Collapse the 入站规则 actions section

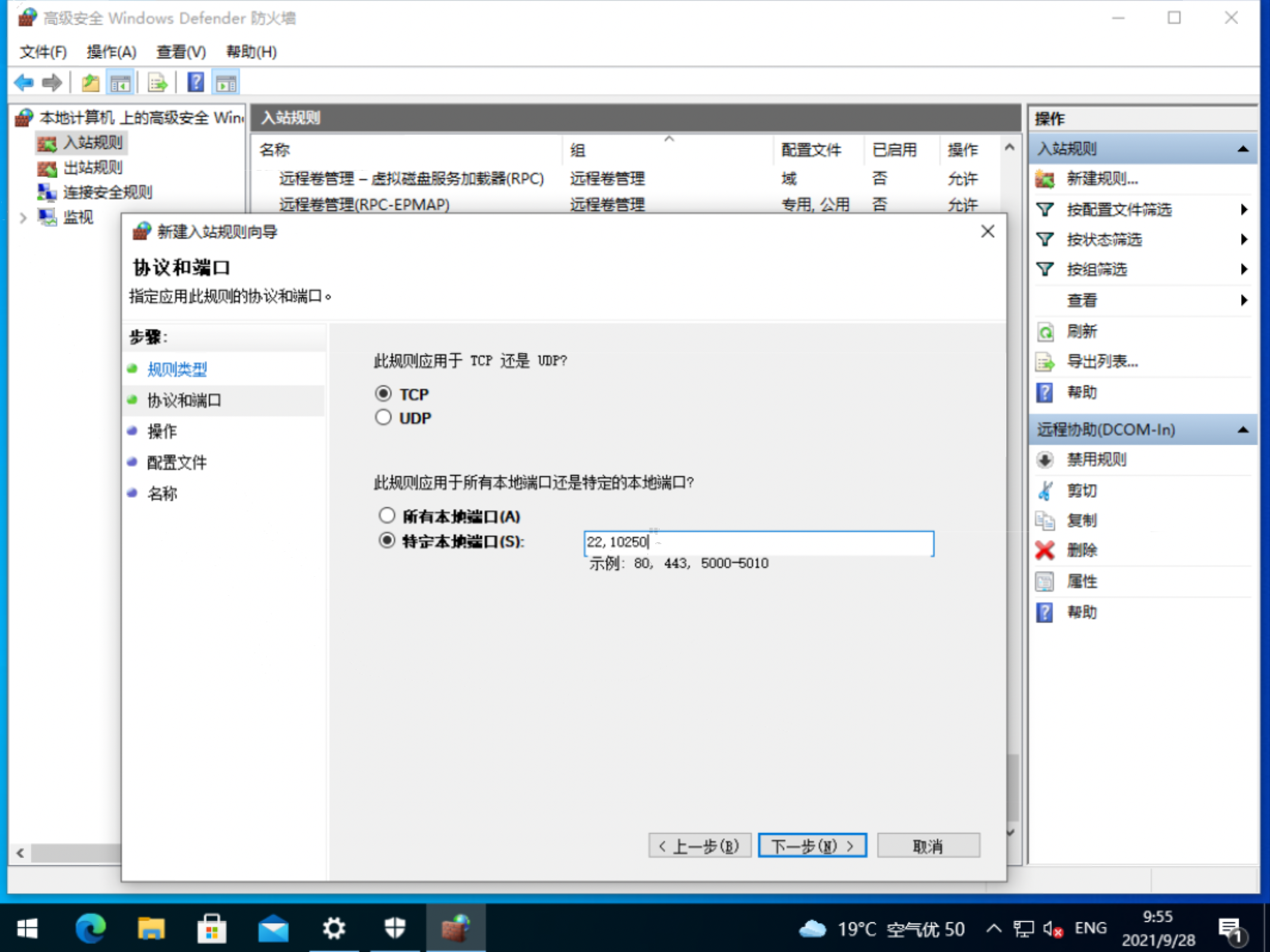click(1243, 149)
